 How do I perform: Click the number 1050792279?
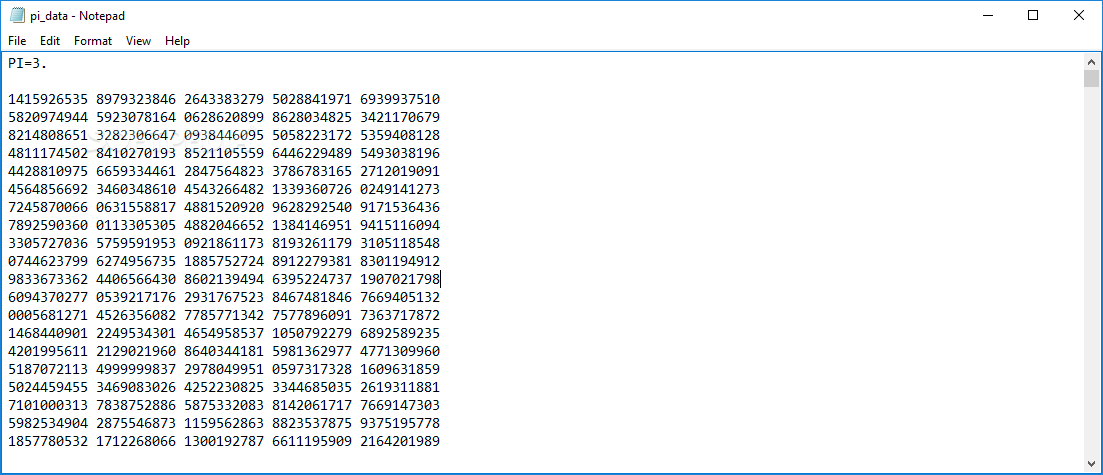pyautogui.click(x=312, y=334)
